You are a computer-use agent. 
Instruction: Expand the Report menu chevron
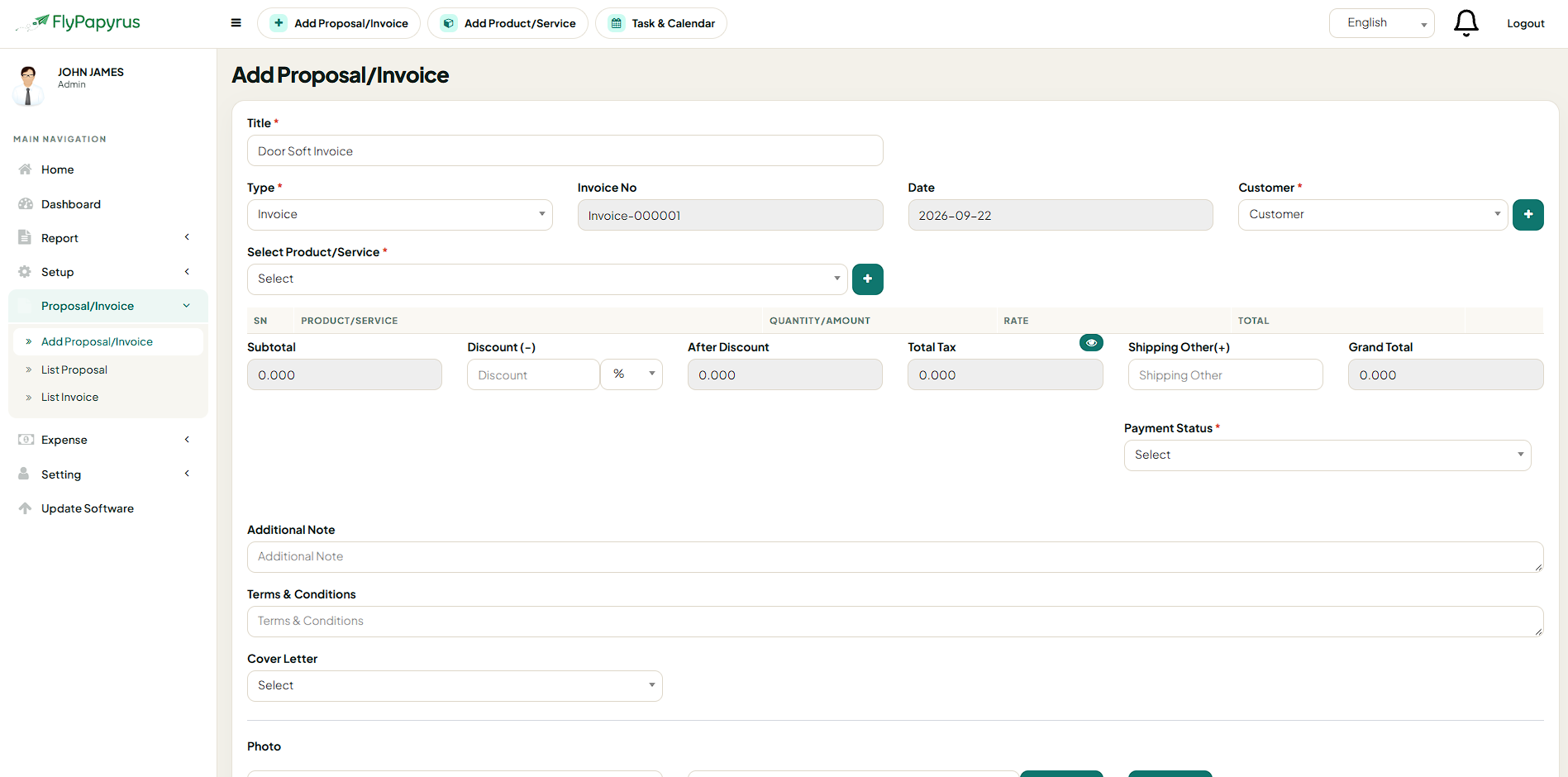[187, 237]
